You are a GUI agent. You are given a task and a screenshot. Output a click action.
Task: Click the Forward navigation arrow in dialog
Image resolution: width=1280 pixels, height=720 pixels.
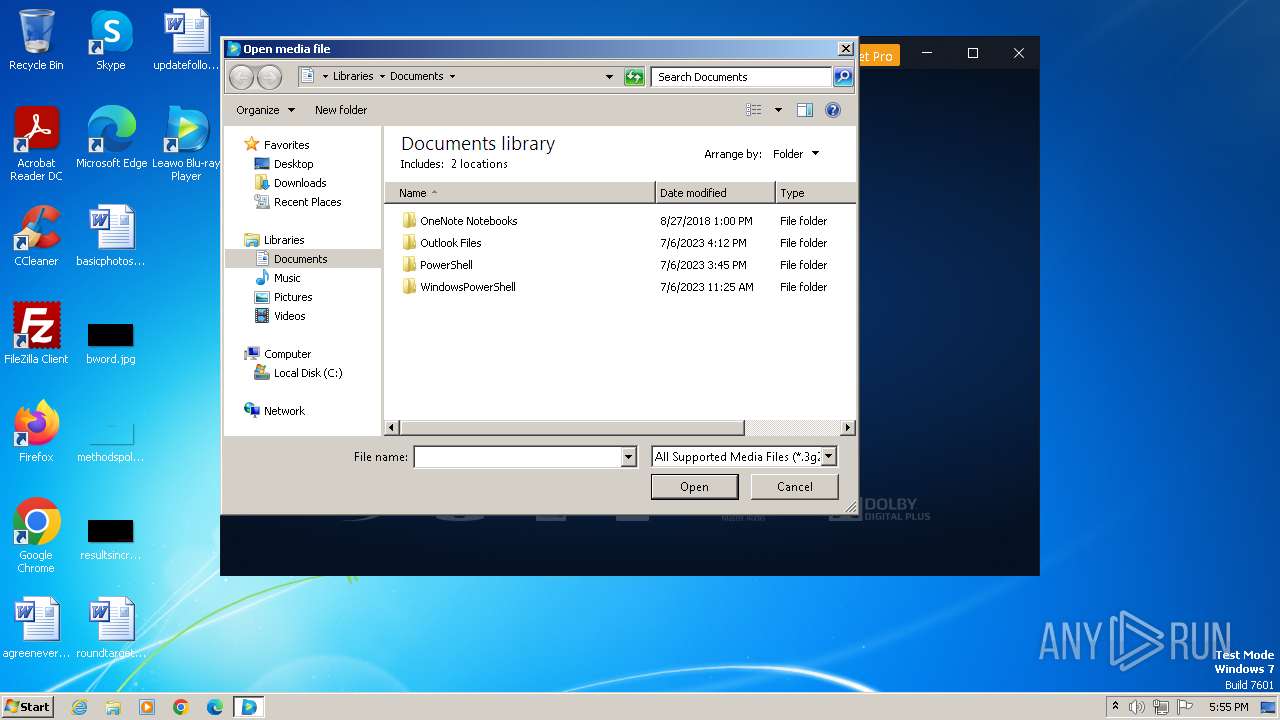click(x=269, y=77)
